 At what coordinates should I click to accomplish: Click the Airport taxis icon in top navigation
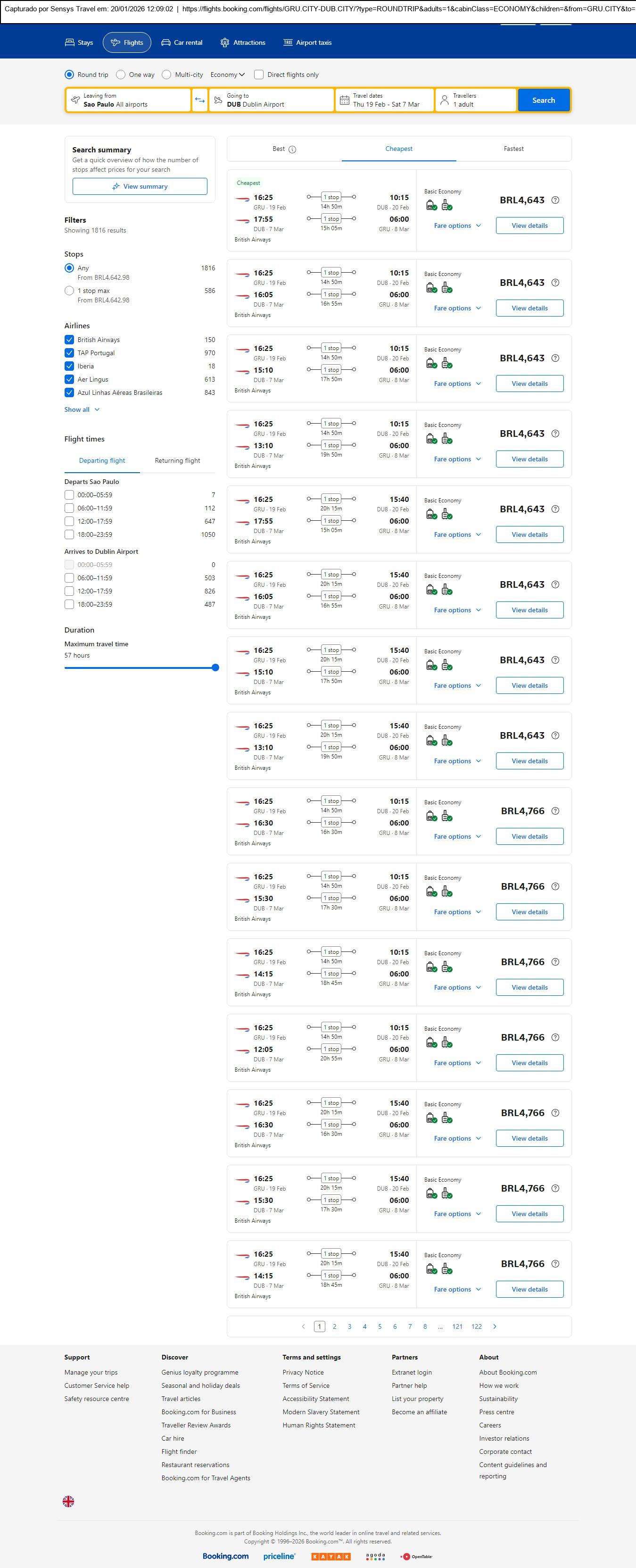[x=288, y=42]
